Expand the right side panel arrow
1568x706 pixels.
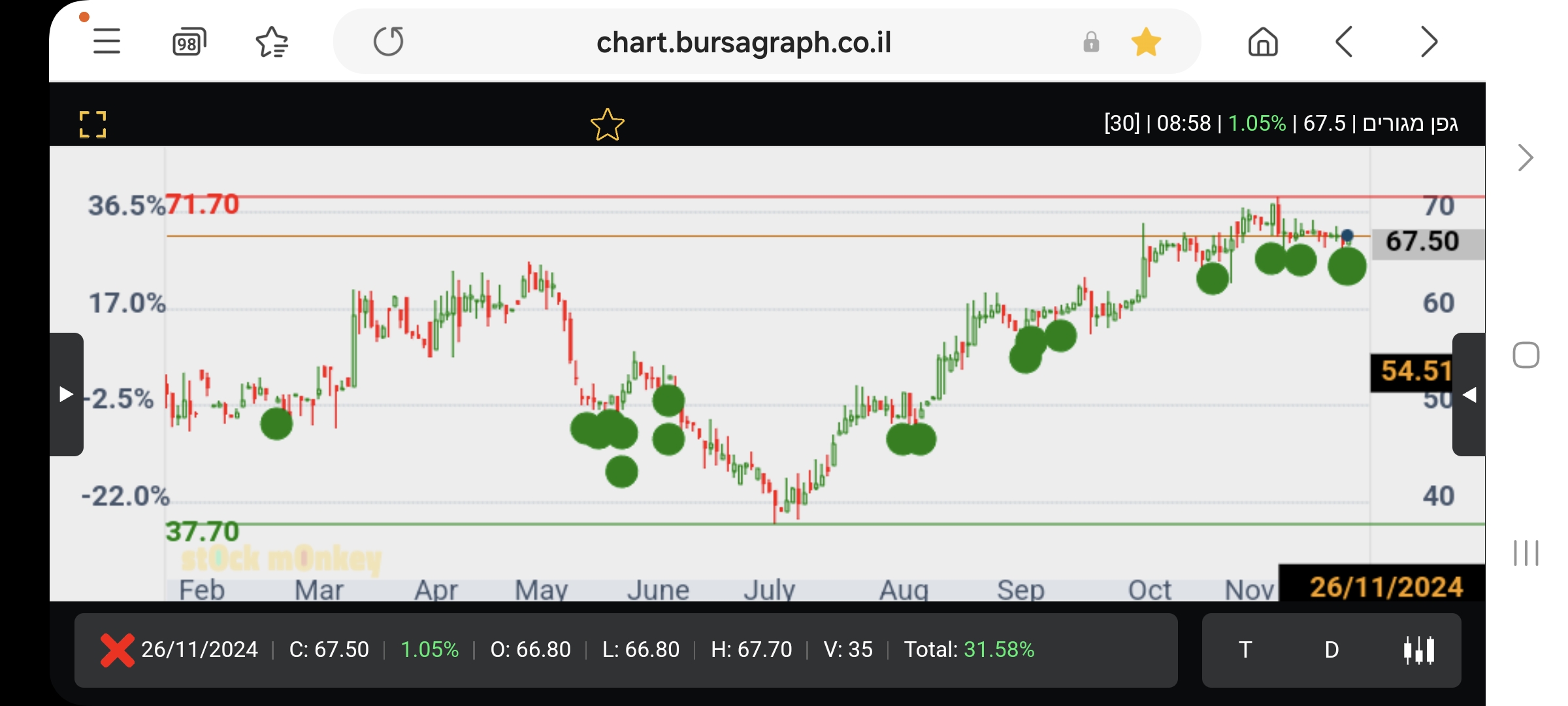coord(1469,394)
